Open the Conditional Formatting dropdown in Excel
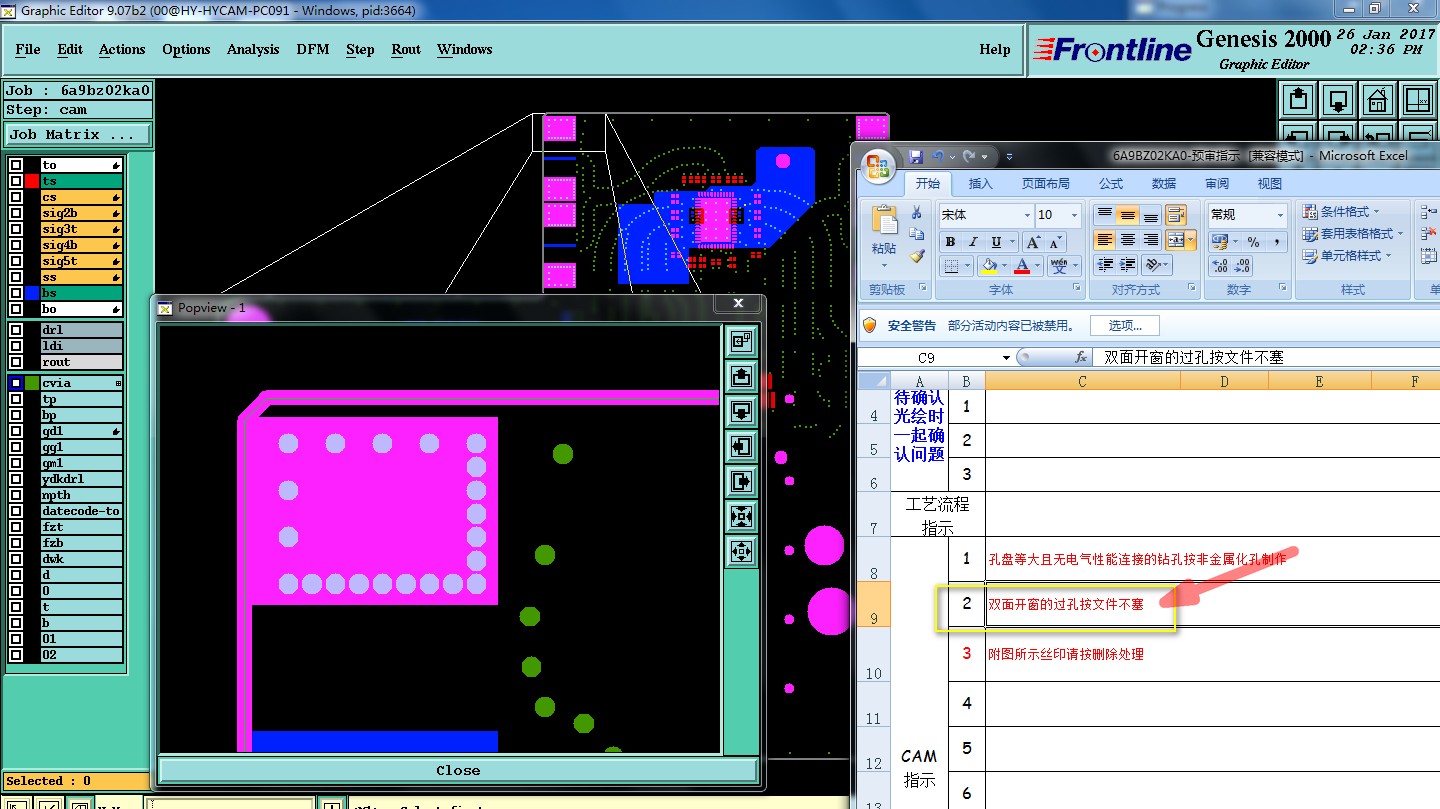The height and width of the screenshot is (809, 1440). (x=1340, y=211)
